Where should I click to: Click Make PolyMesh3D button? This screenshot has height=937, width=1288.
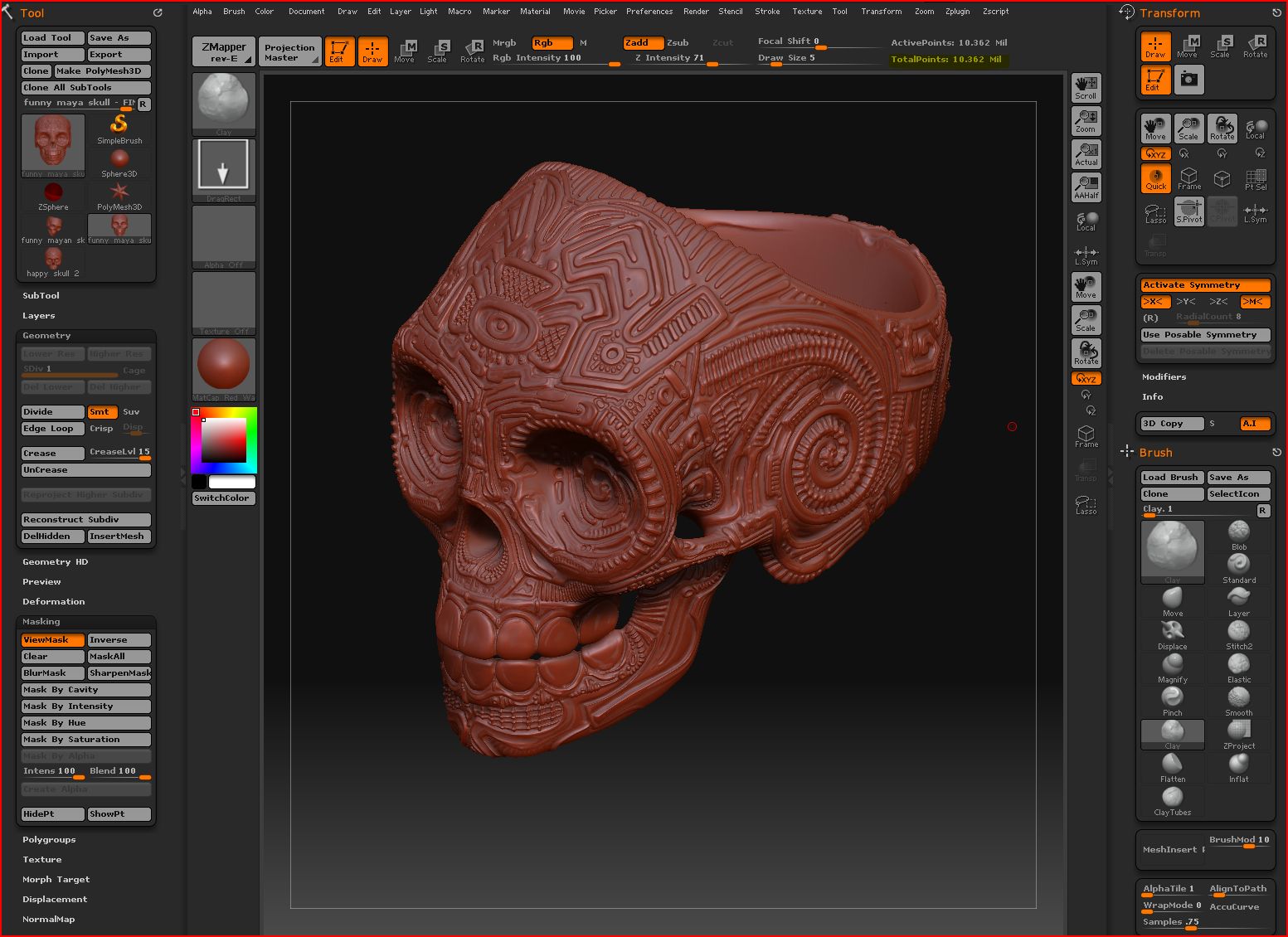pos(103,70)
